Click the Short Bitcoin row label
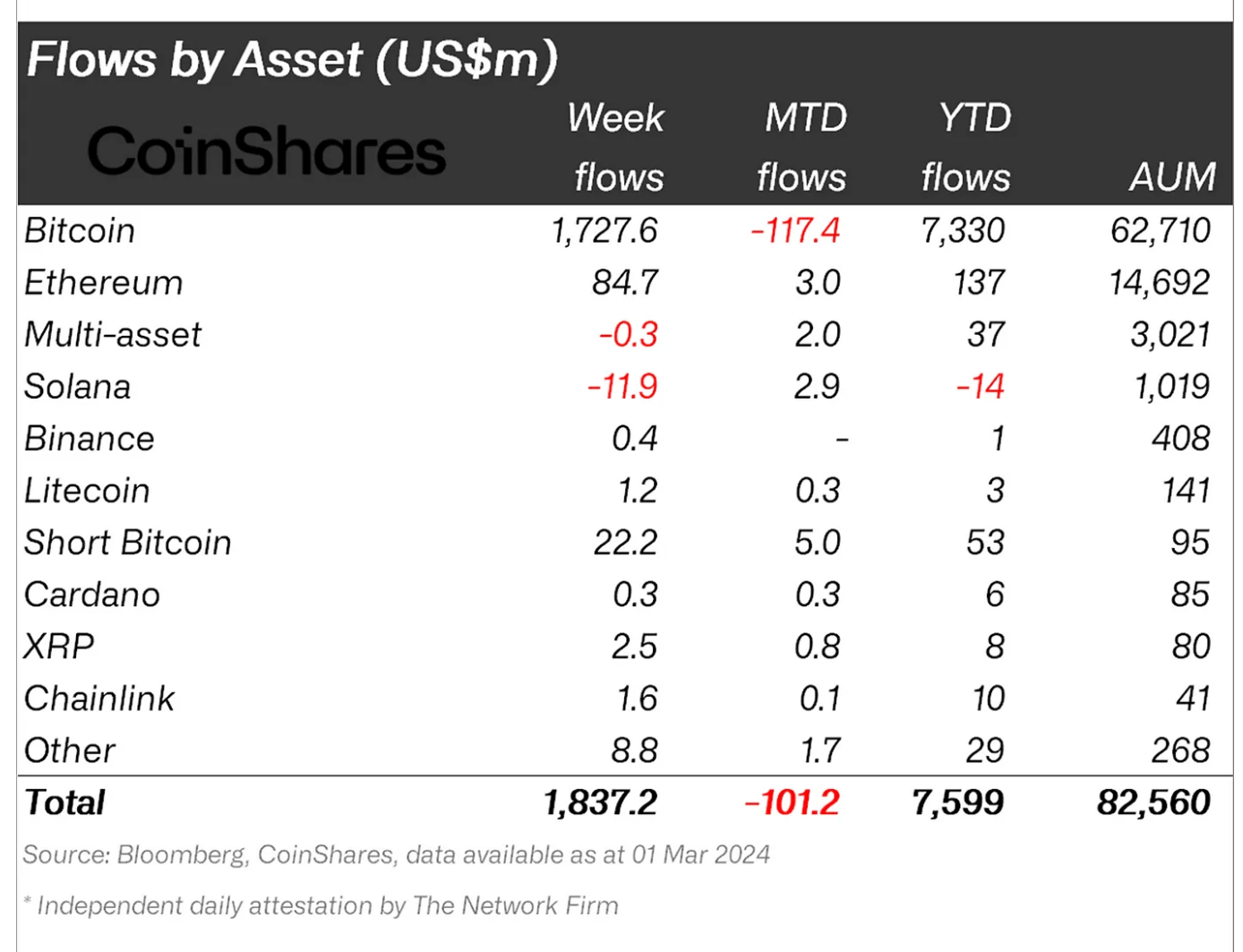The image size is (1243, 952). click(128, 543)
